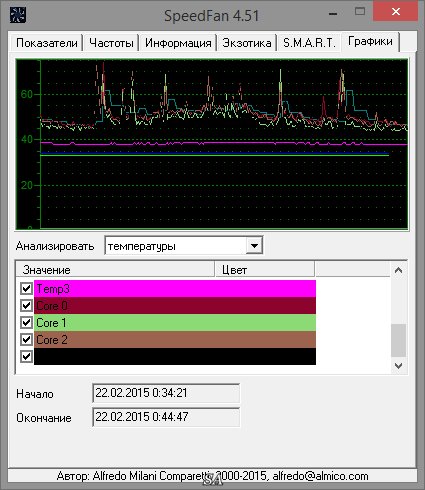Screen dimensions: 425x490
Task: Switch to the Показатели tab
Action: (x=47, y=43)
